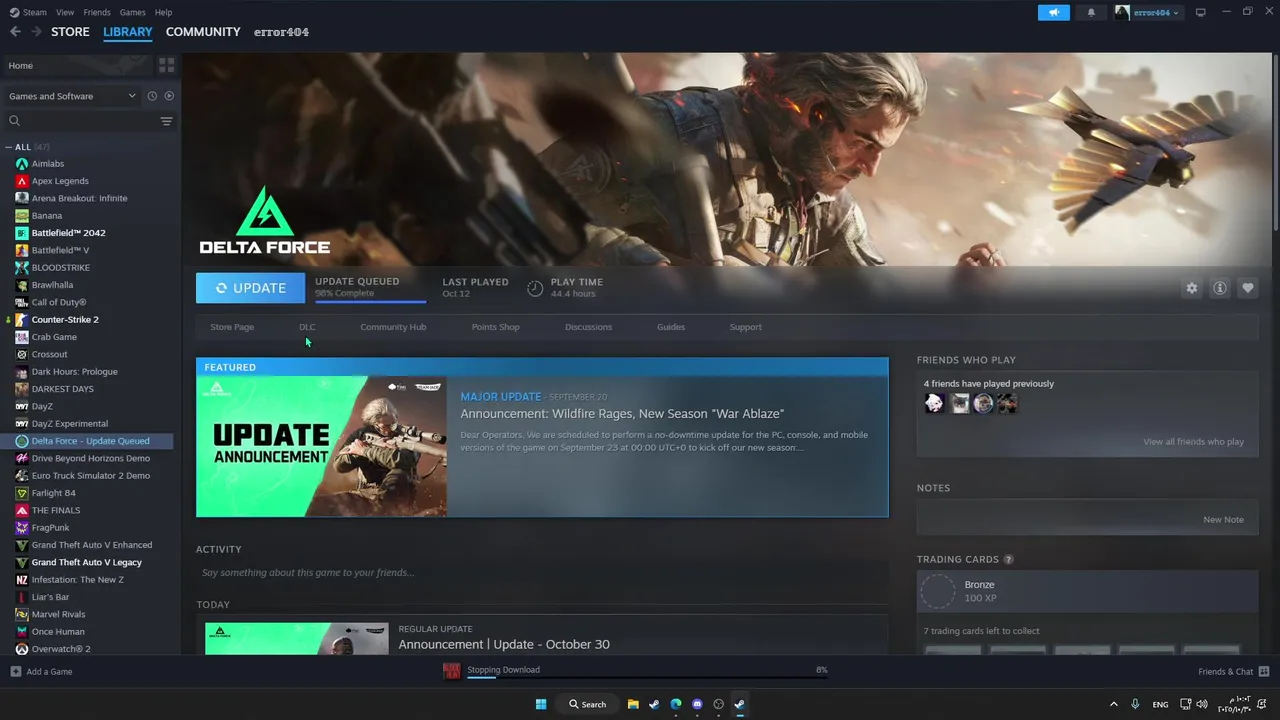Screen dimensions: 1280x720
Task: Click the library search field
Action: click(x=80, y=121)
